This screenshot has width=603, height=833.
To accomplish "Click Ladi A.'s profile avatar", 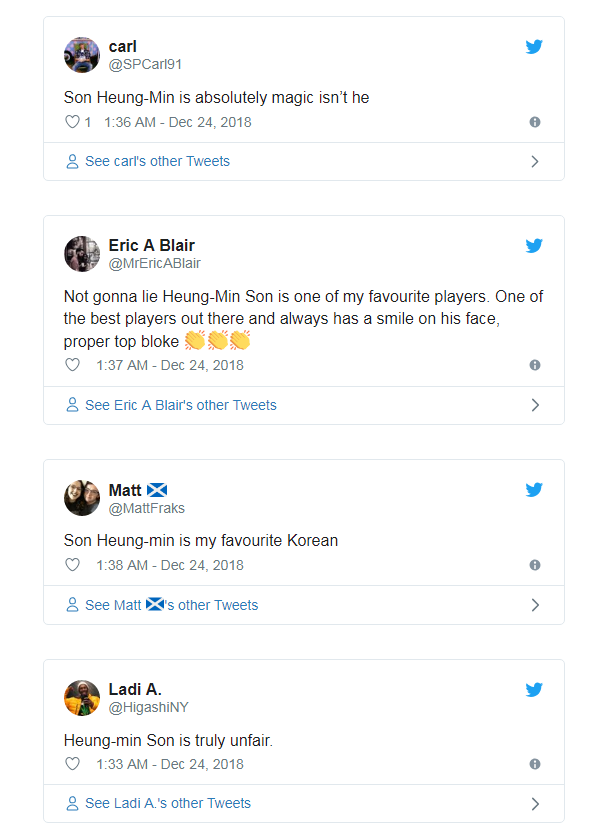I will point(82,698).
